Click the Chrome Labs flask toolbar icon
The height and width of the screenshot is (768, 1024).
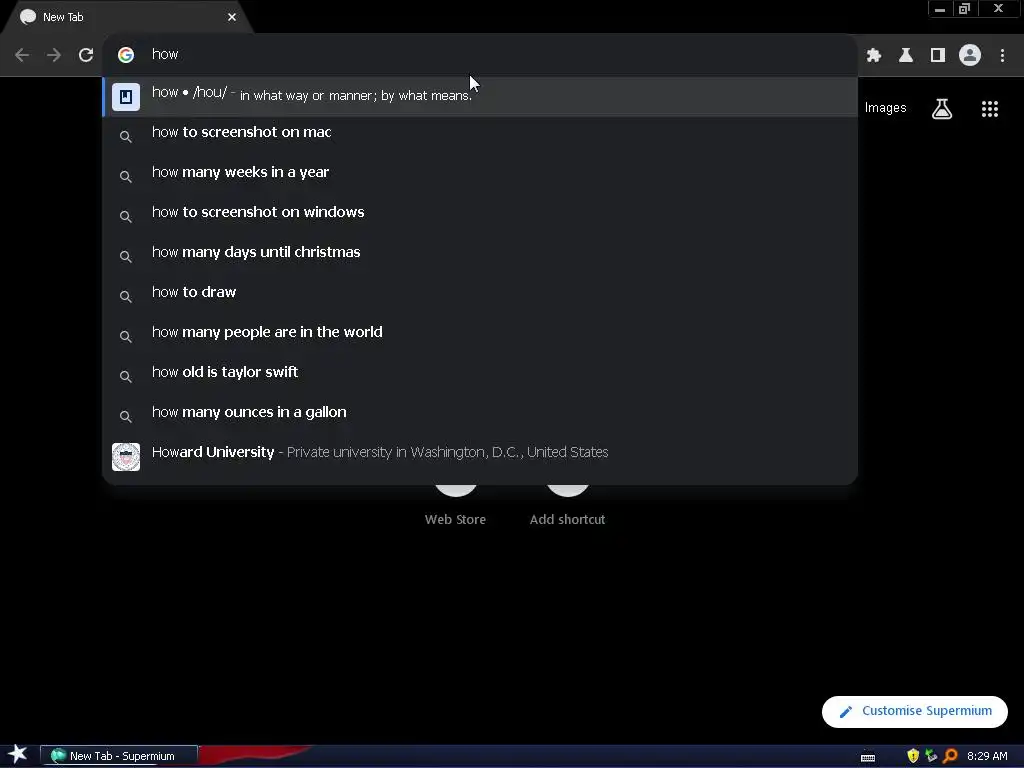click(906, 55)
